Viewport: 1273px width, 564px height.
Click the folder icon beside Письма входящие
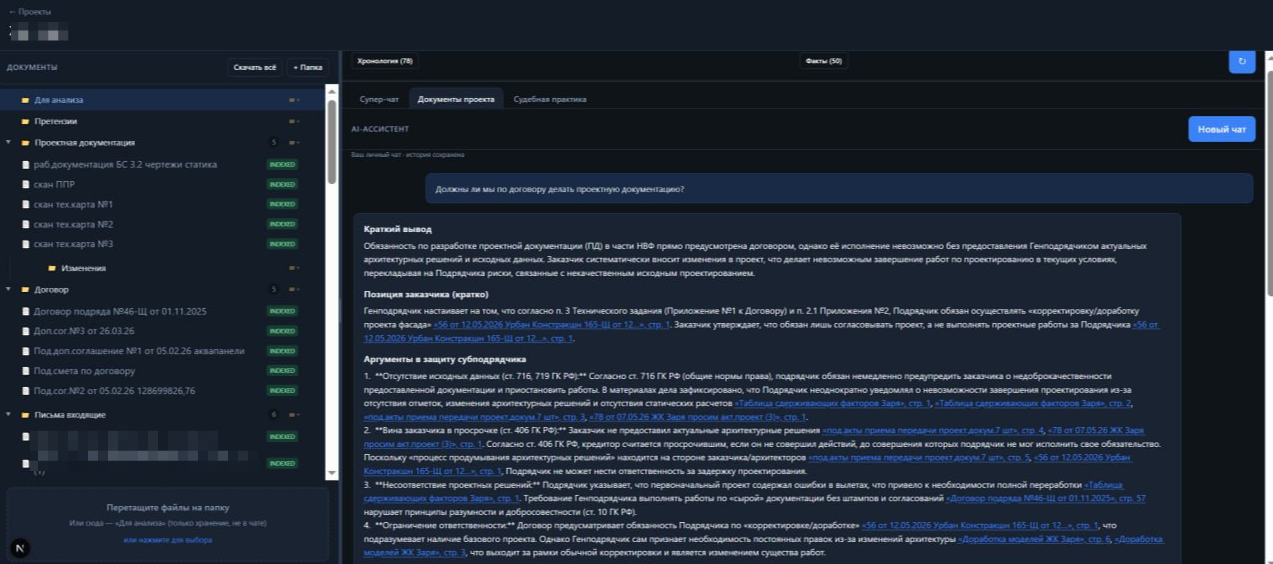tap(25, 414)
